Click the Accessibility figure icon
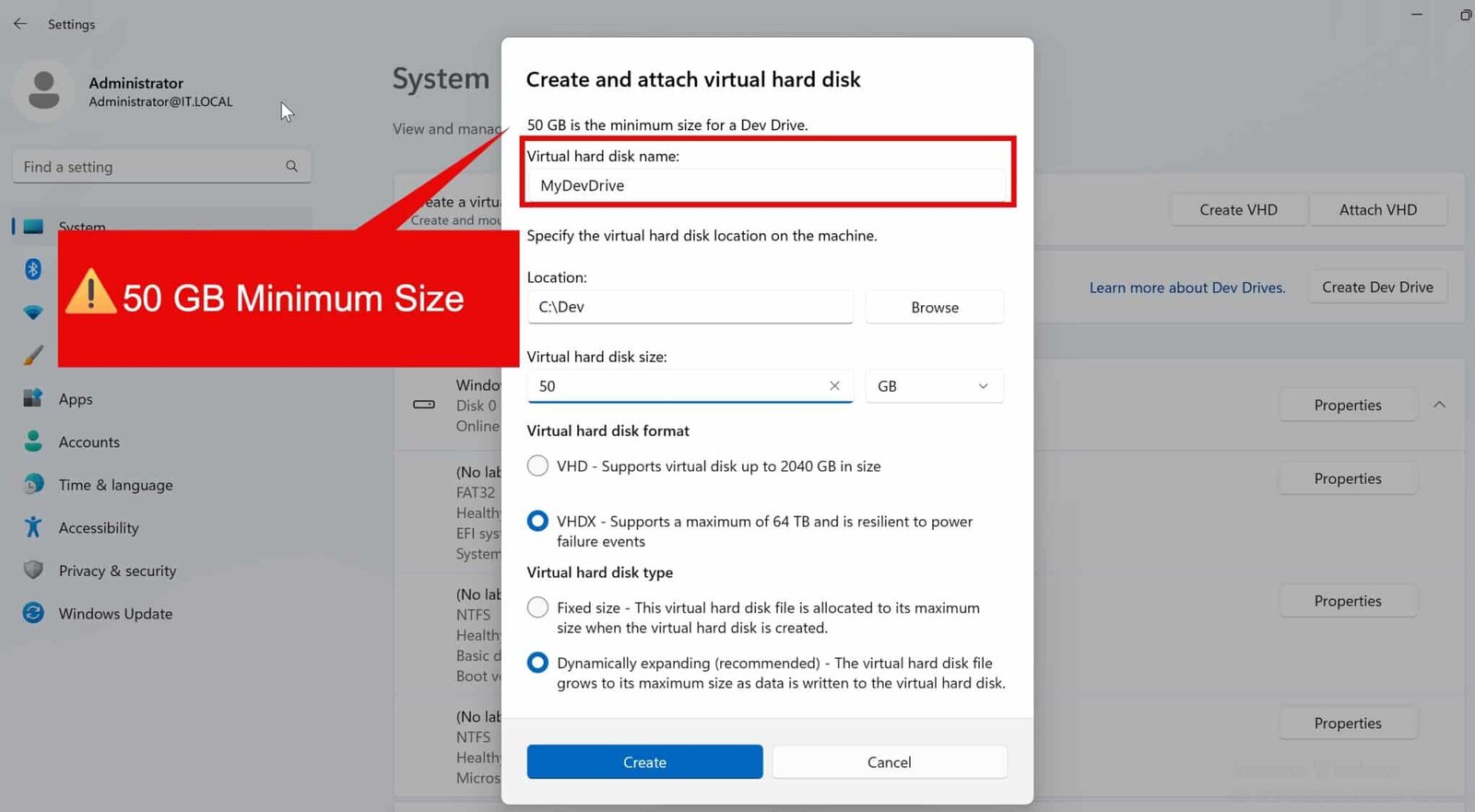1475x812 pixels. pyautogui.click(x=33, y=527)
